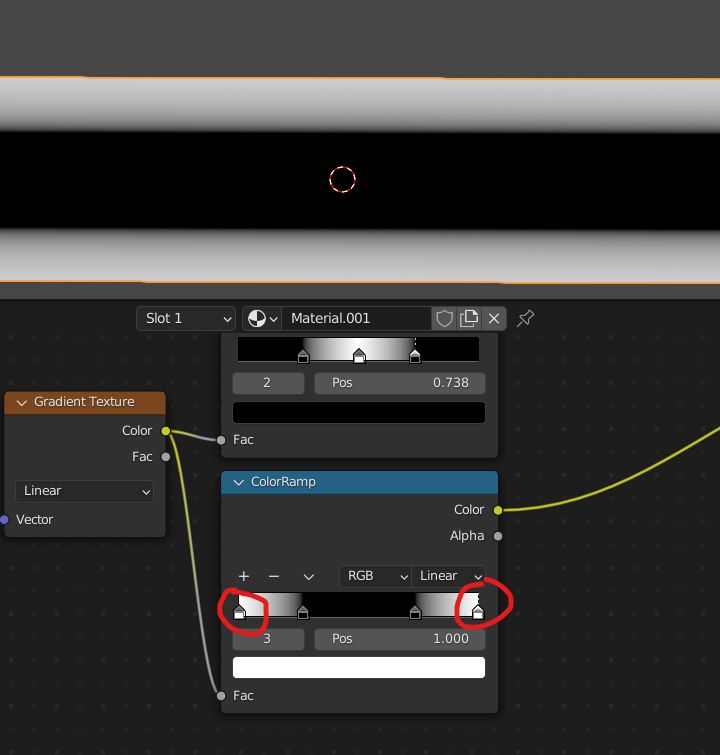Select lower ramp's first stop at left end
This screenshot has height=755, width=720.
pyautogui.click(x=239, y=612)
